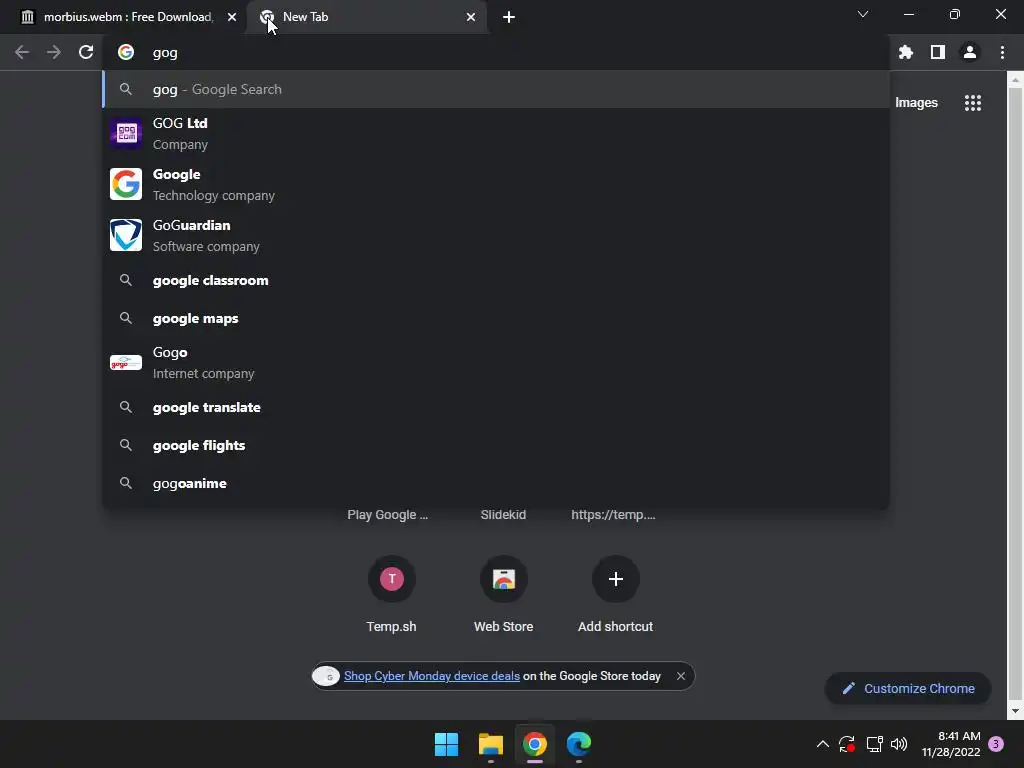Open Microsoft Edge from the taskbar
Viewport: 1024px width, 768px height.
click(579, 744)
